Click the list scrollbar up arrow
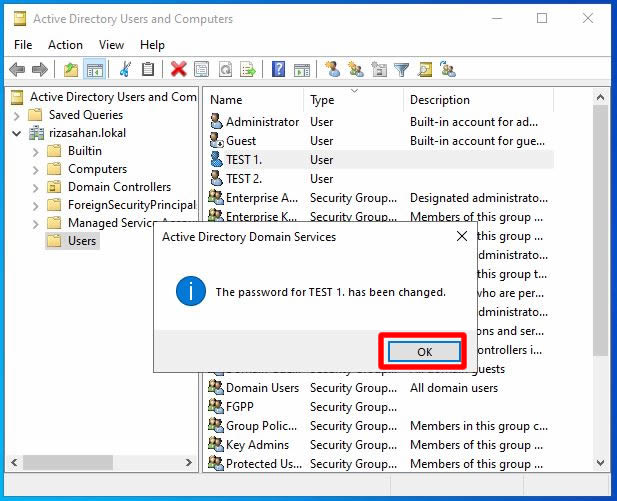The height and width of the screenshot is (501, 617). coord(600,97)
